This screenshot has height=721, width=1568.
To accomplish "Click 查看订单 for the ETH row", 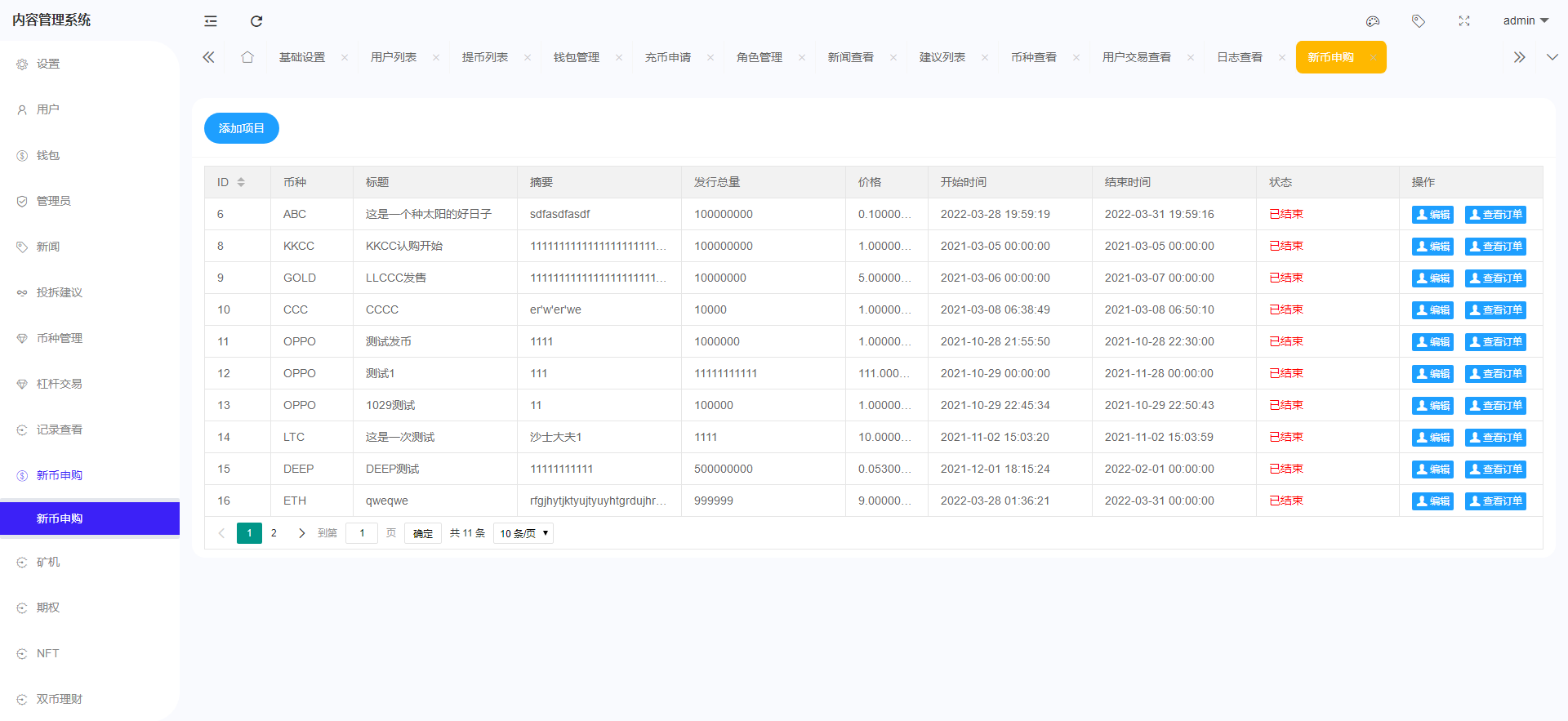I will [x=1495, y=501].
